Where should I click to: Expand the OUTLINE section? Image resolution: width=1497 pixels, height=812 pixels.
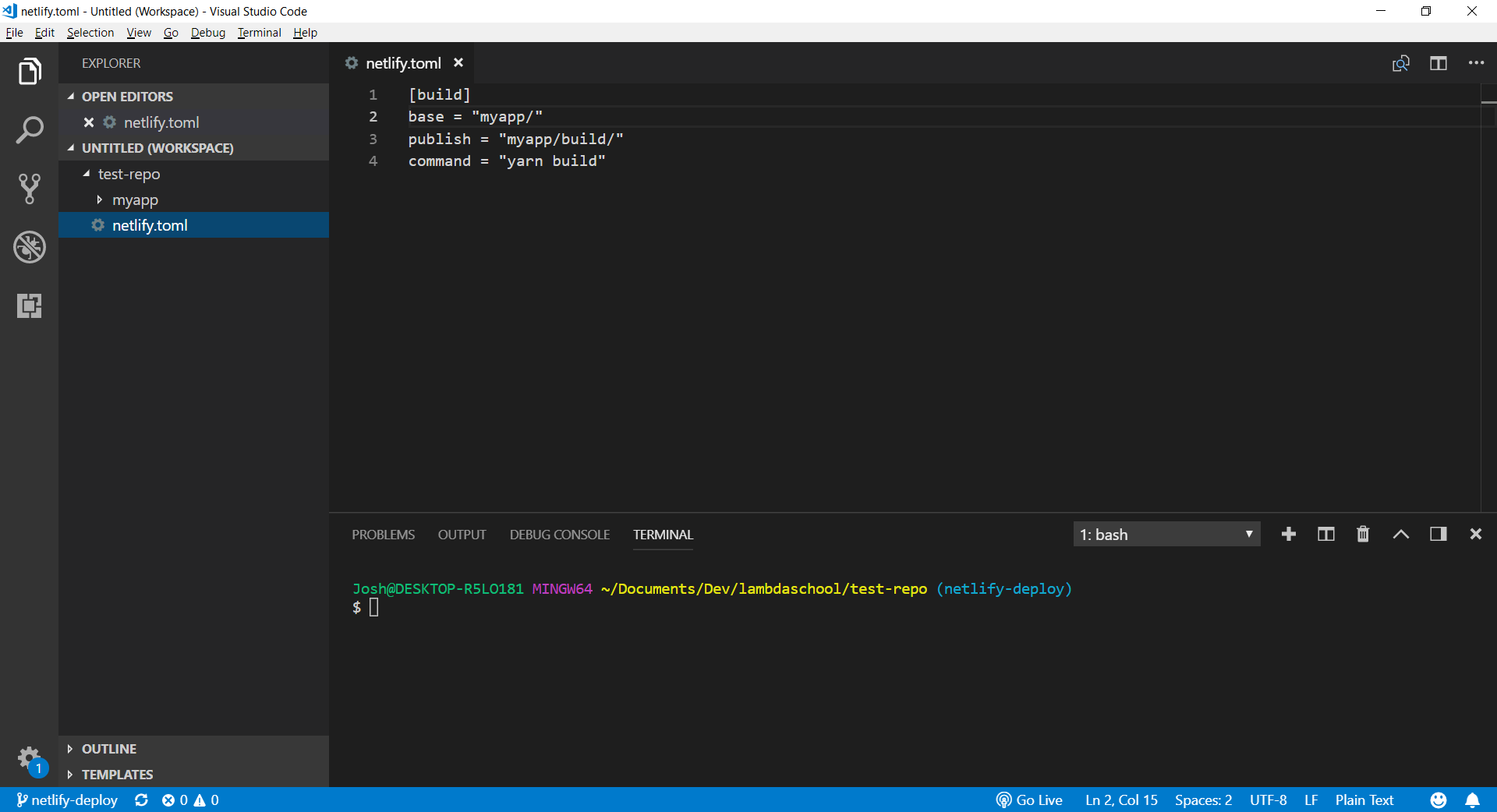click(109, 749)
